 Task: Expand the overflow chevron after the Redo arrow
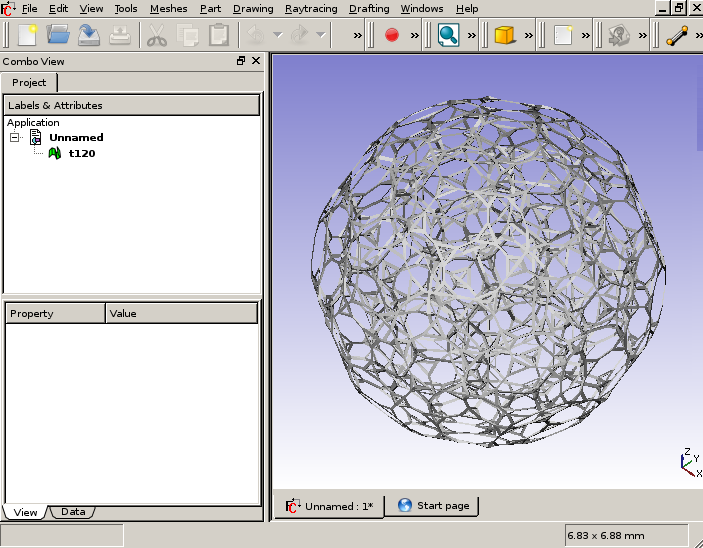coord(358,35)
